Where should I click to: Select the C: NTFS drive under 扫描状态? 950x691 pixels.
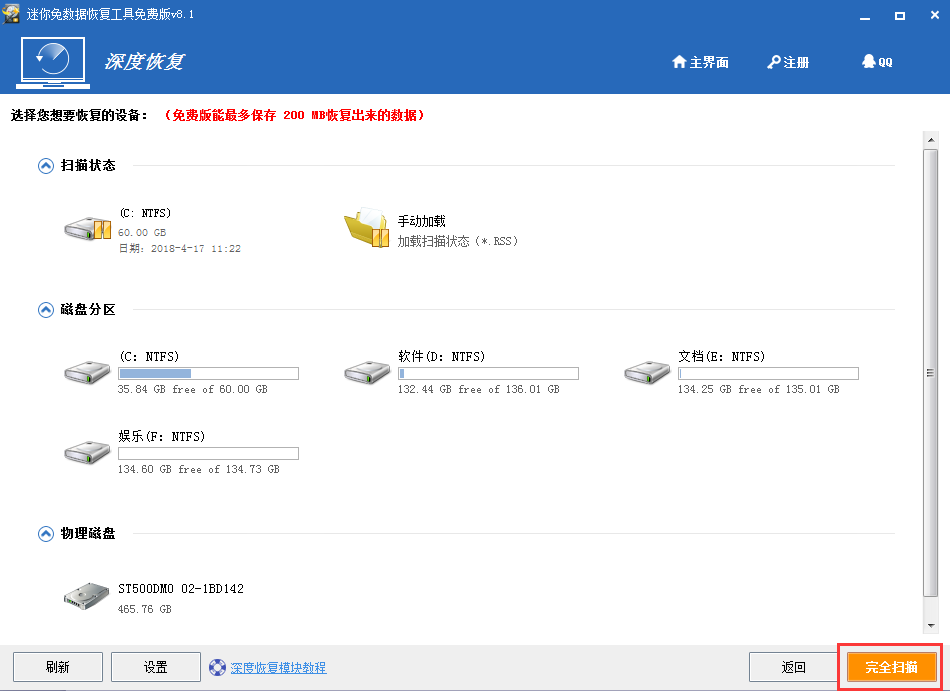click(88, 228)
